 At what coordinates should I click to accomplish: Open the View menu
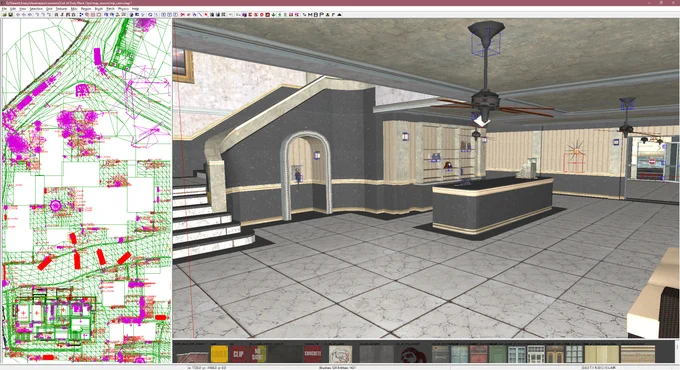(x=23, y=9)
